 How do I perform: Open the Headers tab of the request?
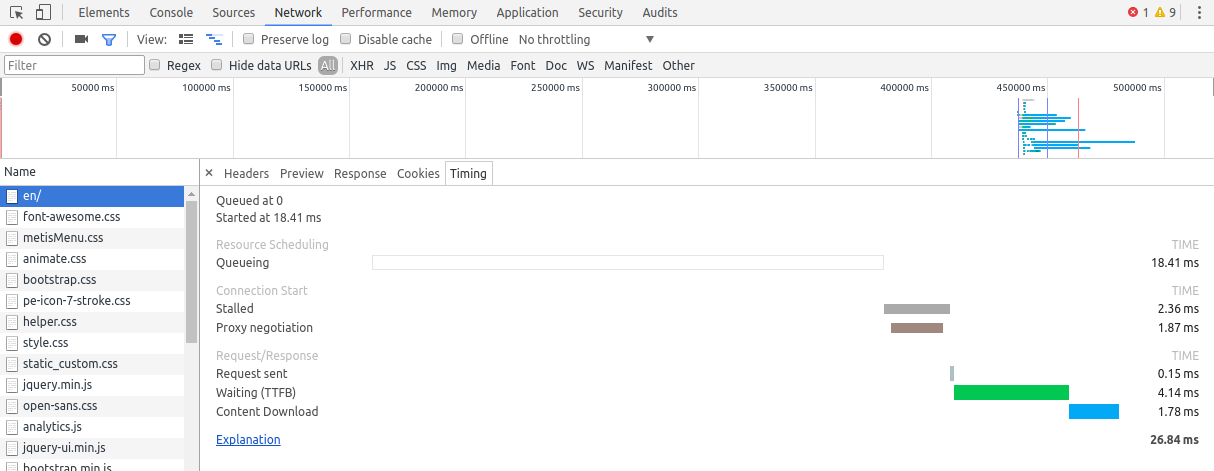point(246,173)
